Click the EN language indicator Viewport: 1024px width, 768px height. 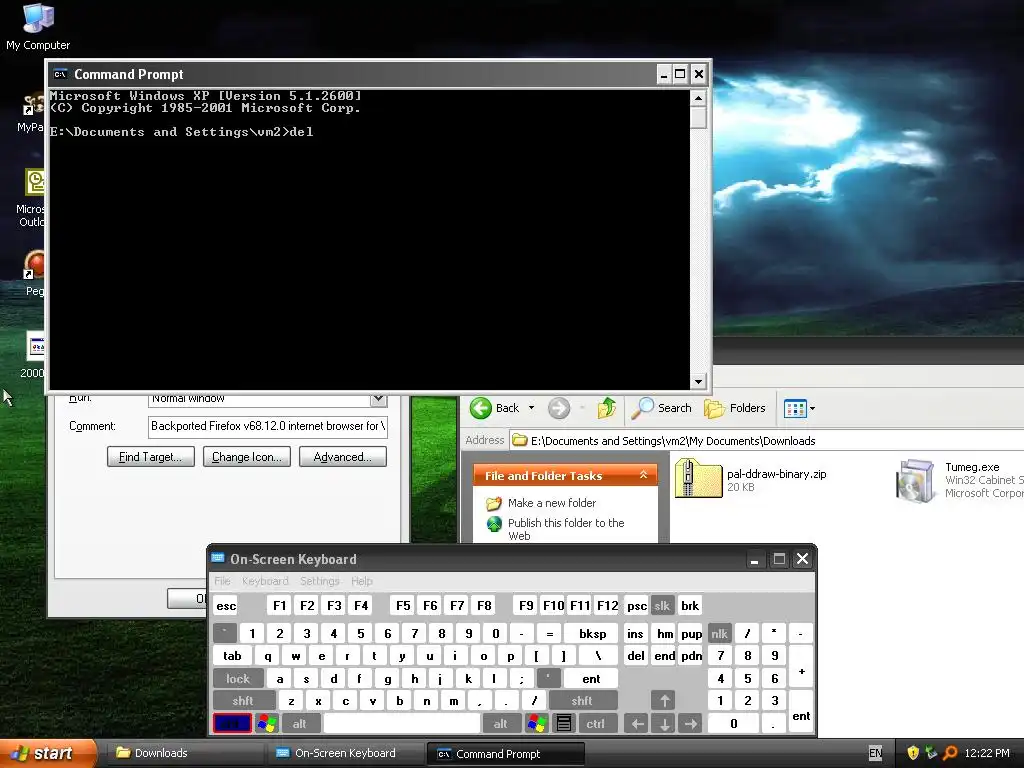pyautogui.click(x=875, y=753)
